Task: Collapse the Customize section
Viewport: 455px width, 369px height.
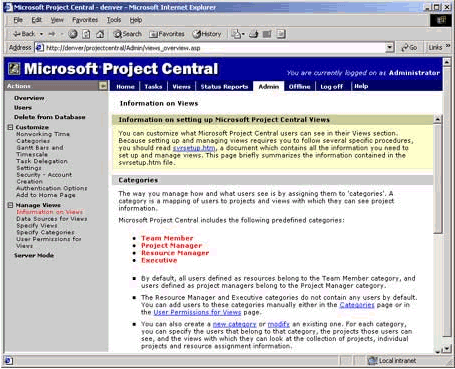Action: pos(10,127)
